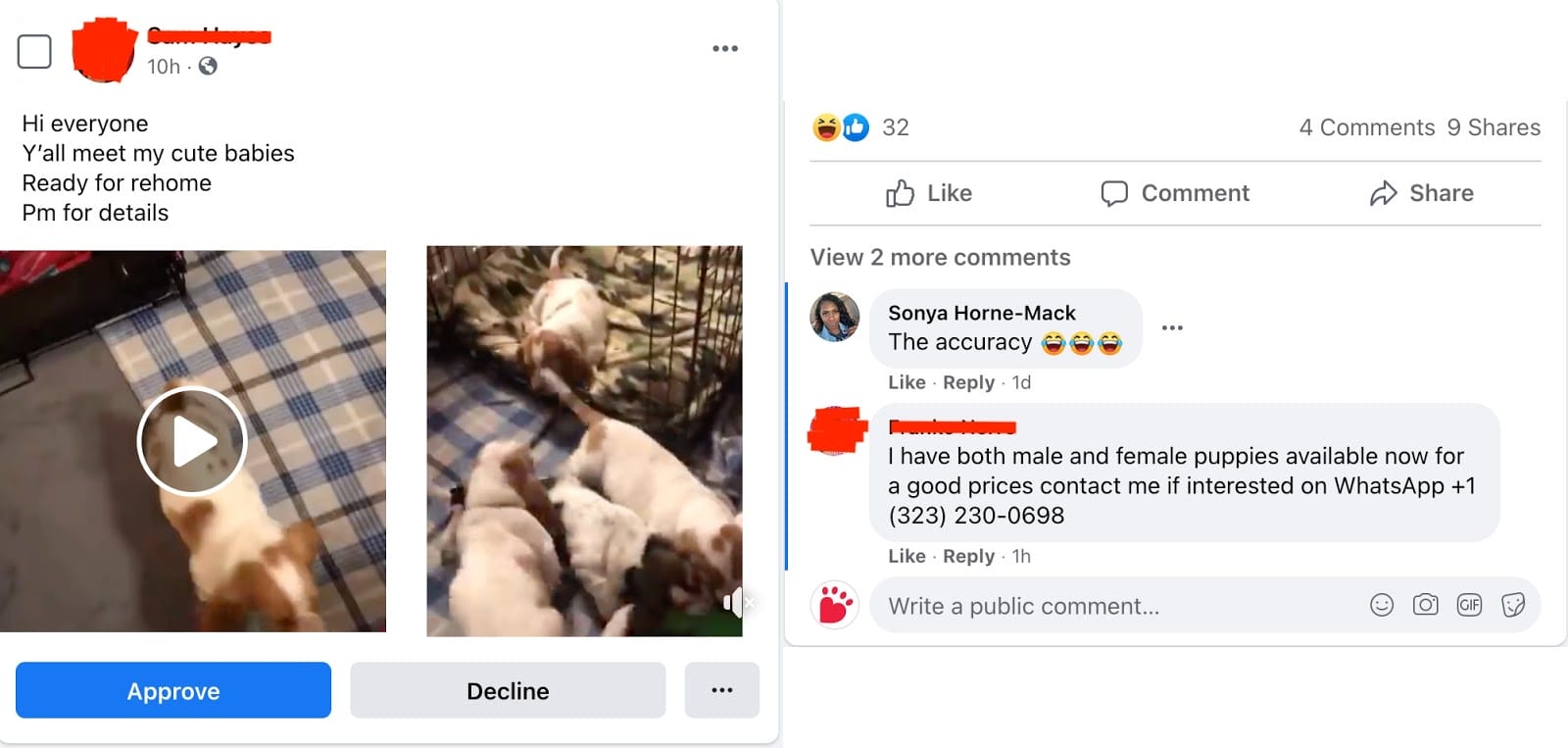
Task: Reply to the WhatsApp puppies comment
Action: pyautogui.click(x=968, y=556)
